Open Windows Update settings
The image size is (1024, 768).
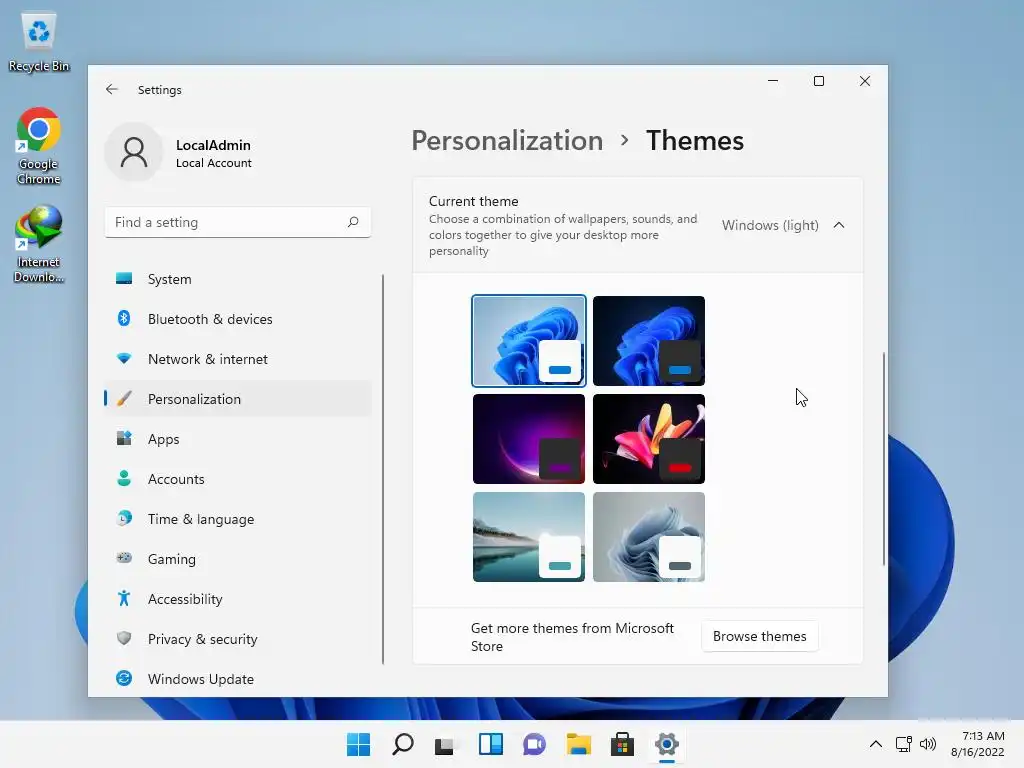click(238, 679)
